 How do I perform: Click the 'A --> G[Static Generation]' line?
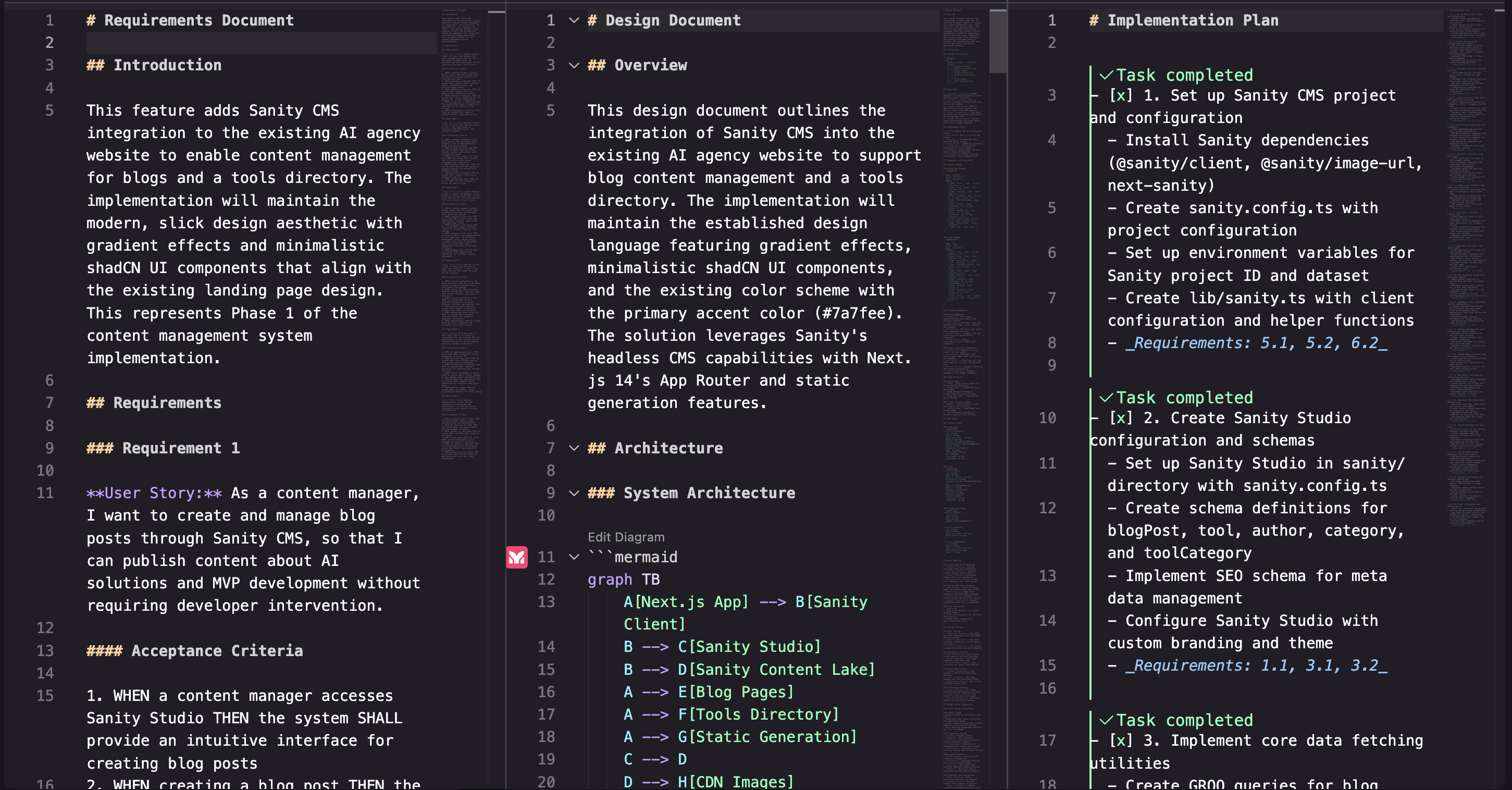[x=740, y=737]
